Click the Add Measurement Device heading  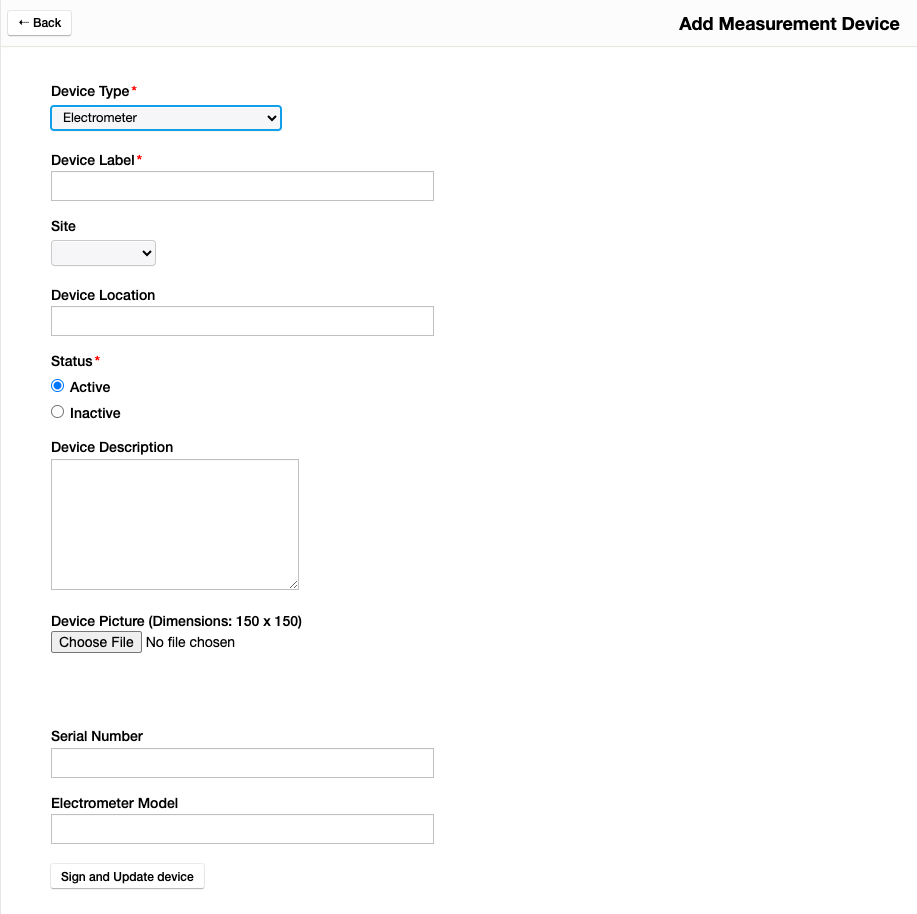click(789, 24)
